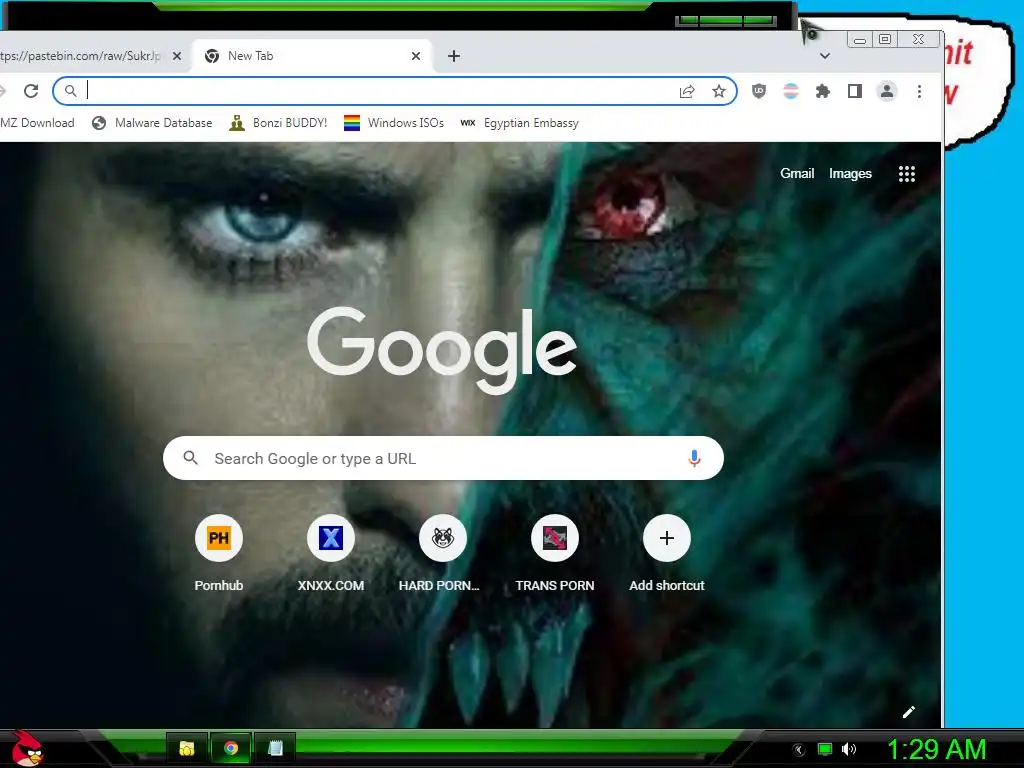The width and height of the screenshot is (1024, 768).
Task: Open the Google apps grid
Action: click(x=906, y=174)
